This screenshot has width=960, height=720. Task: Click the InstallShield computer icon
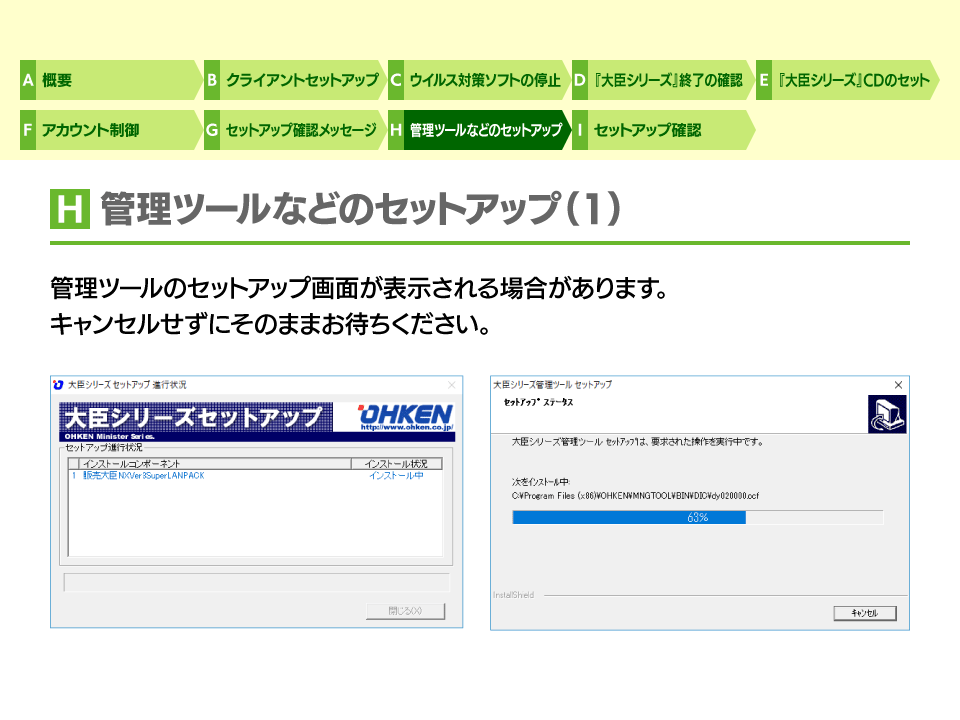point(887,414)
